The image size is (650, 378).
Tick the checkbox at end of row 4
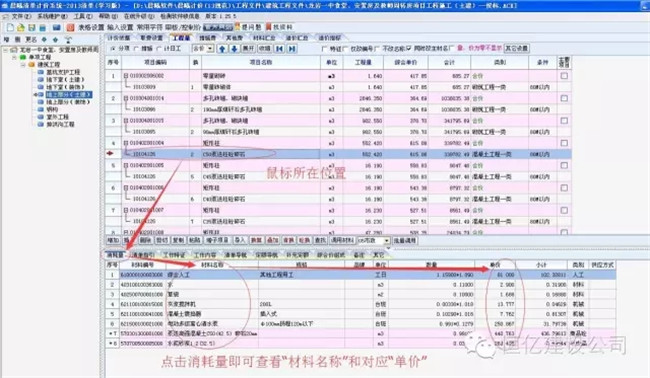coord(564,143)
